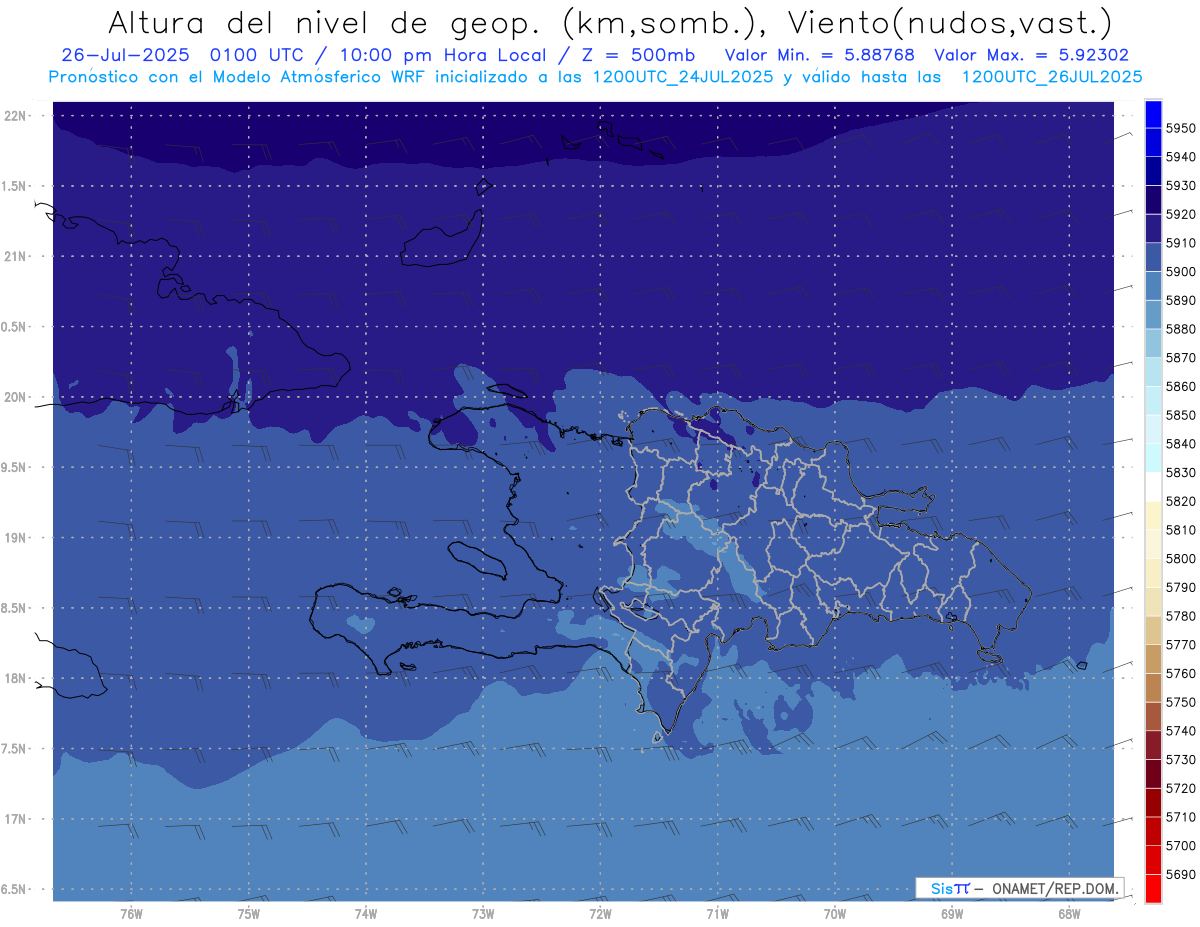Screen dimensions: 1200x927
Task: Click the color swatch between 5870 and 5880
Action: [1152, 343]
